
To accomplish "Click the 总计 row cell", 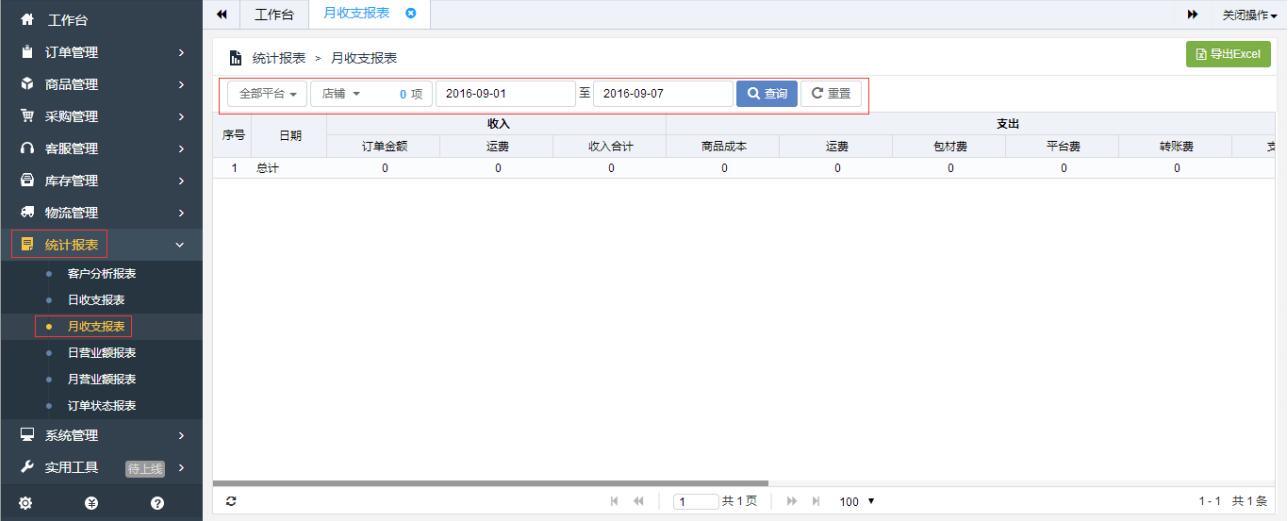I will pyautogui.click(x=289, y=168).
